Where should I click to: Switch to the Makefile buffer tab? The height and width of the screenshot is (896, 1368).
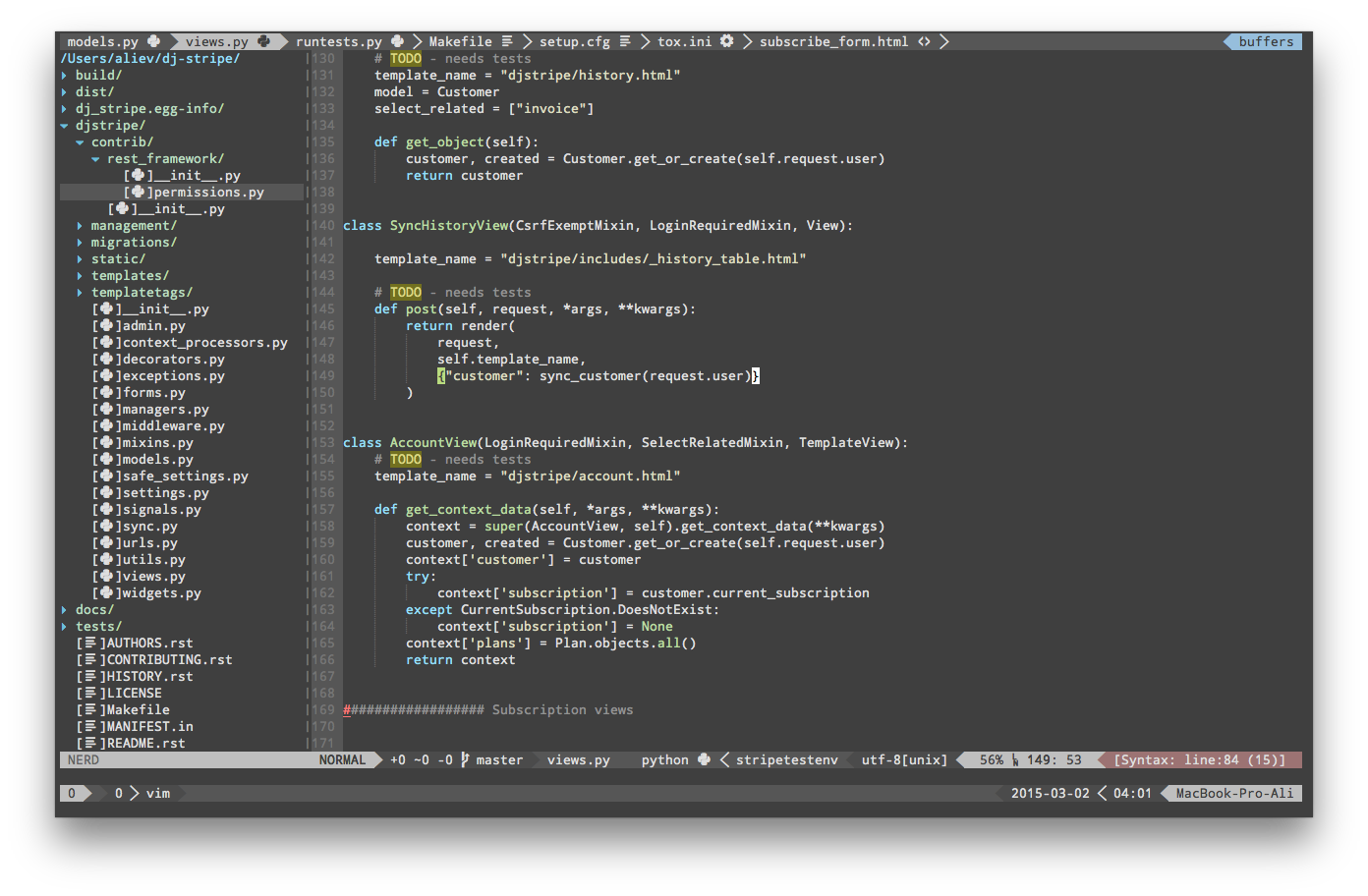(461, 41)
